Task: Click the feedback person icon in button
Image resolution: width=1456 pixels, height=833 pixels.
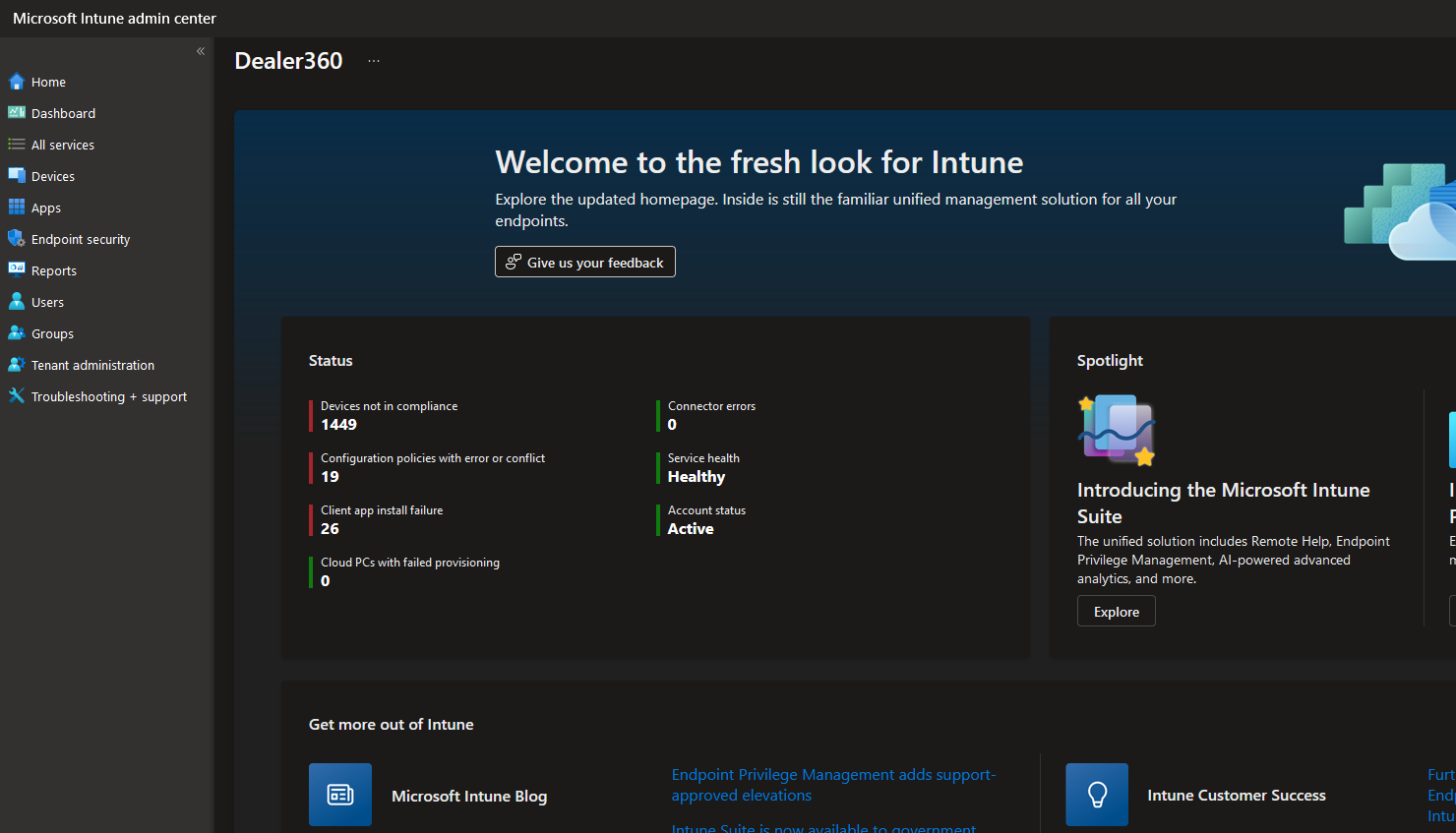Action: (x=514, y=262)
